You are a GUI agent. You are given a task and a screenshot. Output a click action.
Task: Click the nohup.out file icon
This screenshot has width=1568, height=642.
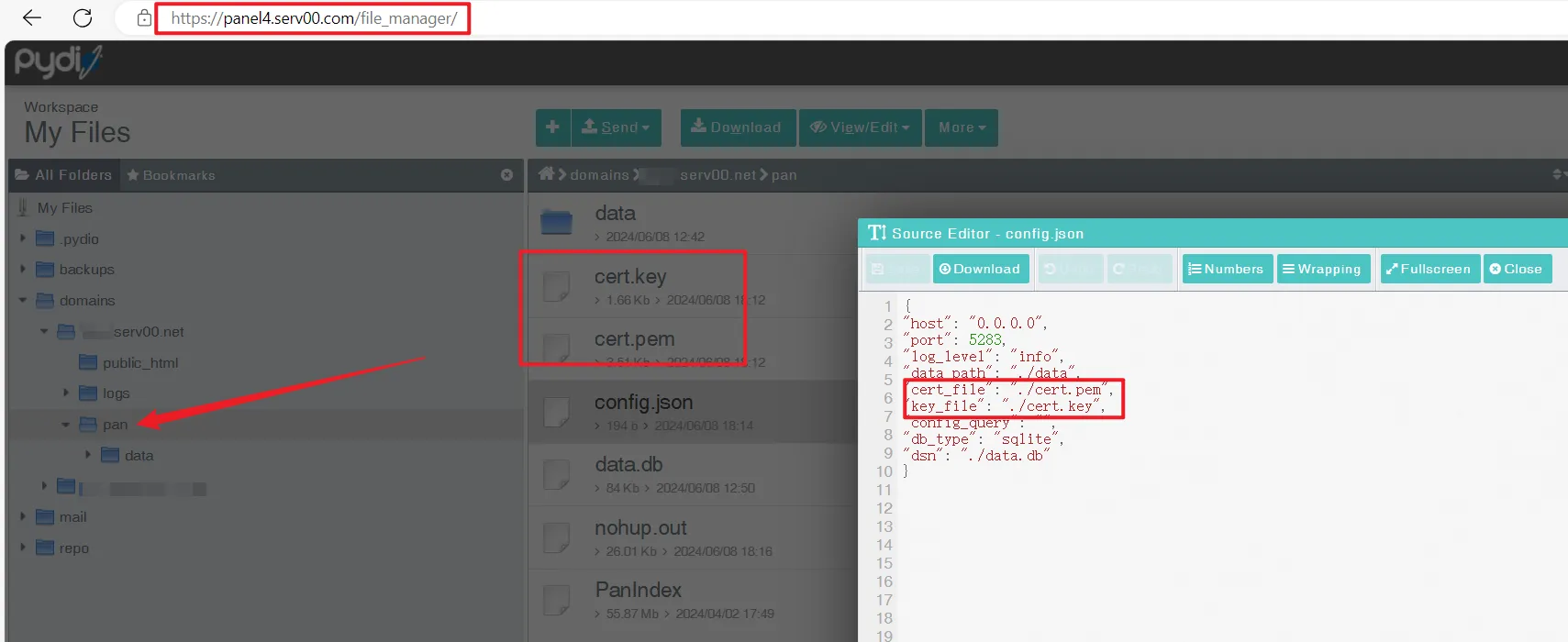click(556, 537)
